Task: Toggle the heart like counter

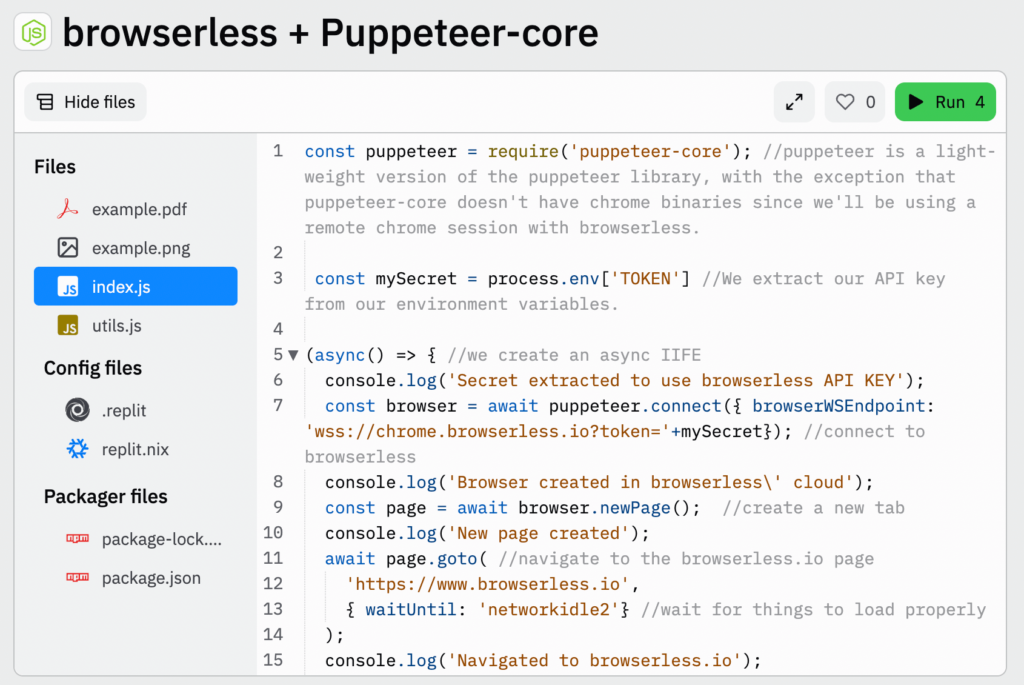Action: [854, 101]
